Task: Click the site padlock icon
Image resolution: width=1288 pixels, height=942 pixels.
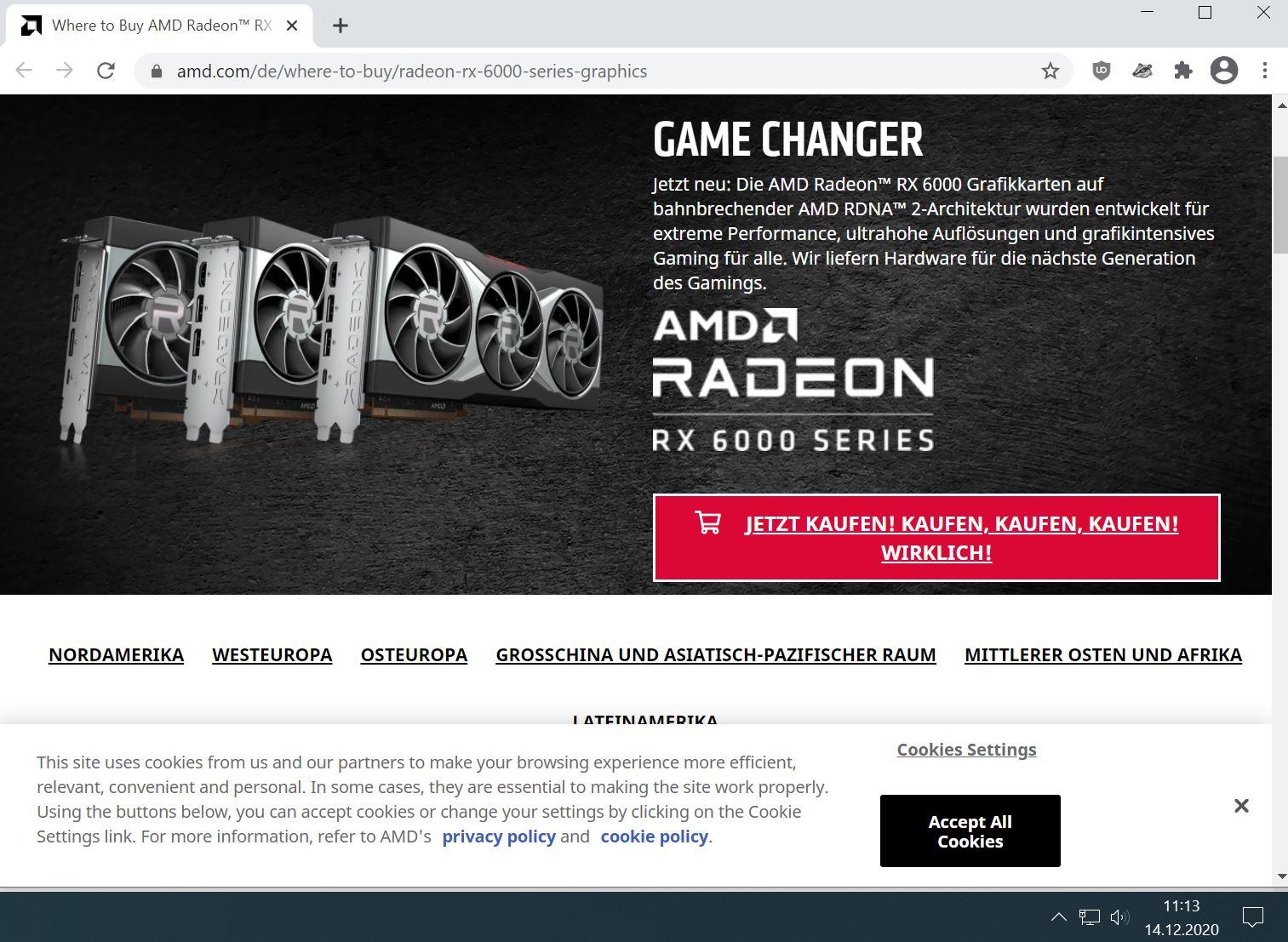Action: pyautogui.click(x=156, y=71)
